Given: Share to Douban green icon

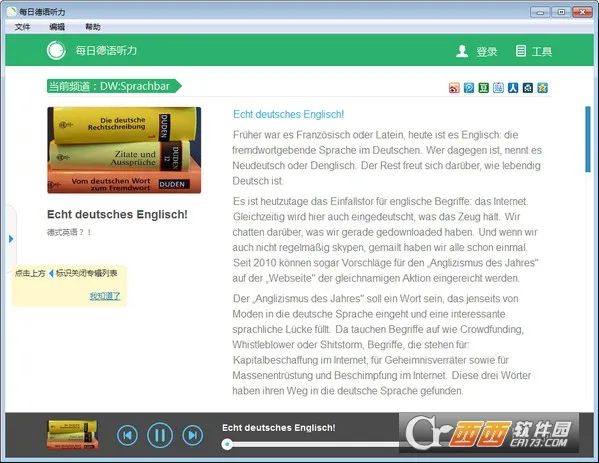Looking at the screenshot, I should pos(484,88).
